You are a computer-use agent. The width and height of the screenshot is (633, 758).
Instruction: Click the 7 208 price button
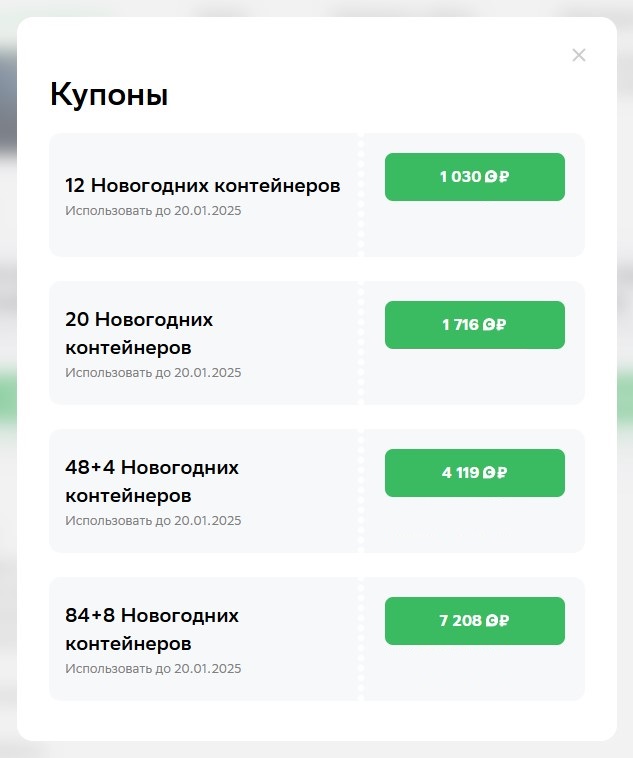[x=474, y=621]
